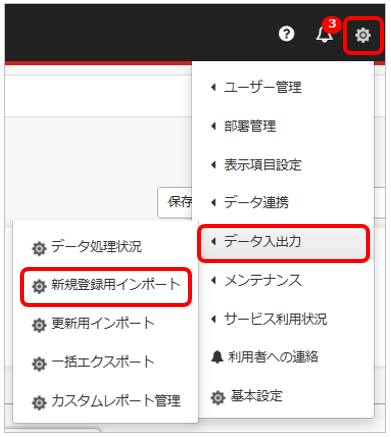Open the notifications bell with badge 3
This screenshot has width=391, height=437.
[324, 34]
